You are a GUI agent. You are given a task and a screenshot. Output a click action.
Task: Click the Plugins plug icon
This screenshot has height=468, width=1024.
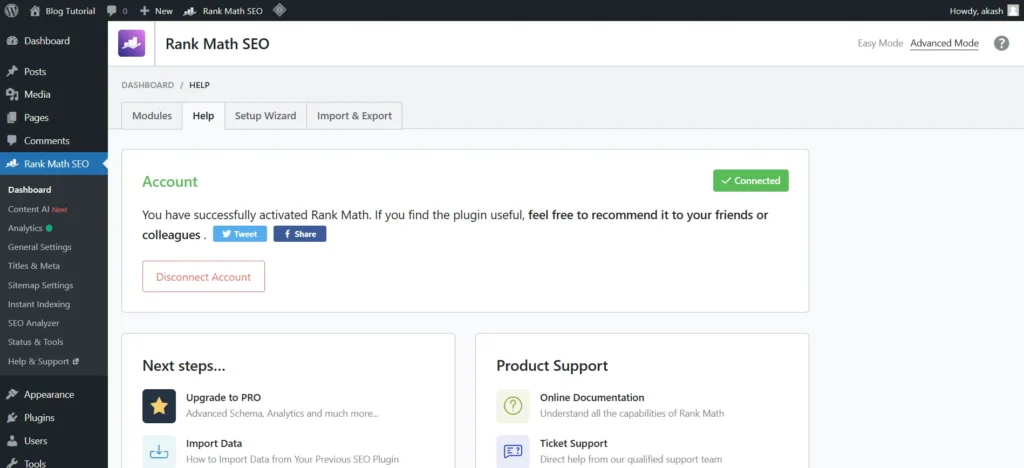12,418
